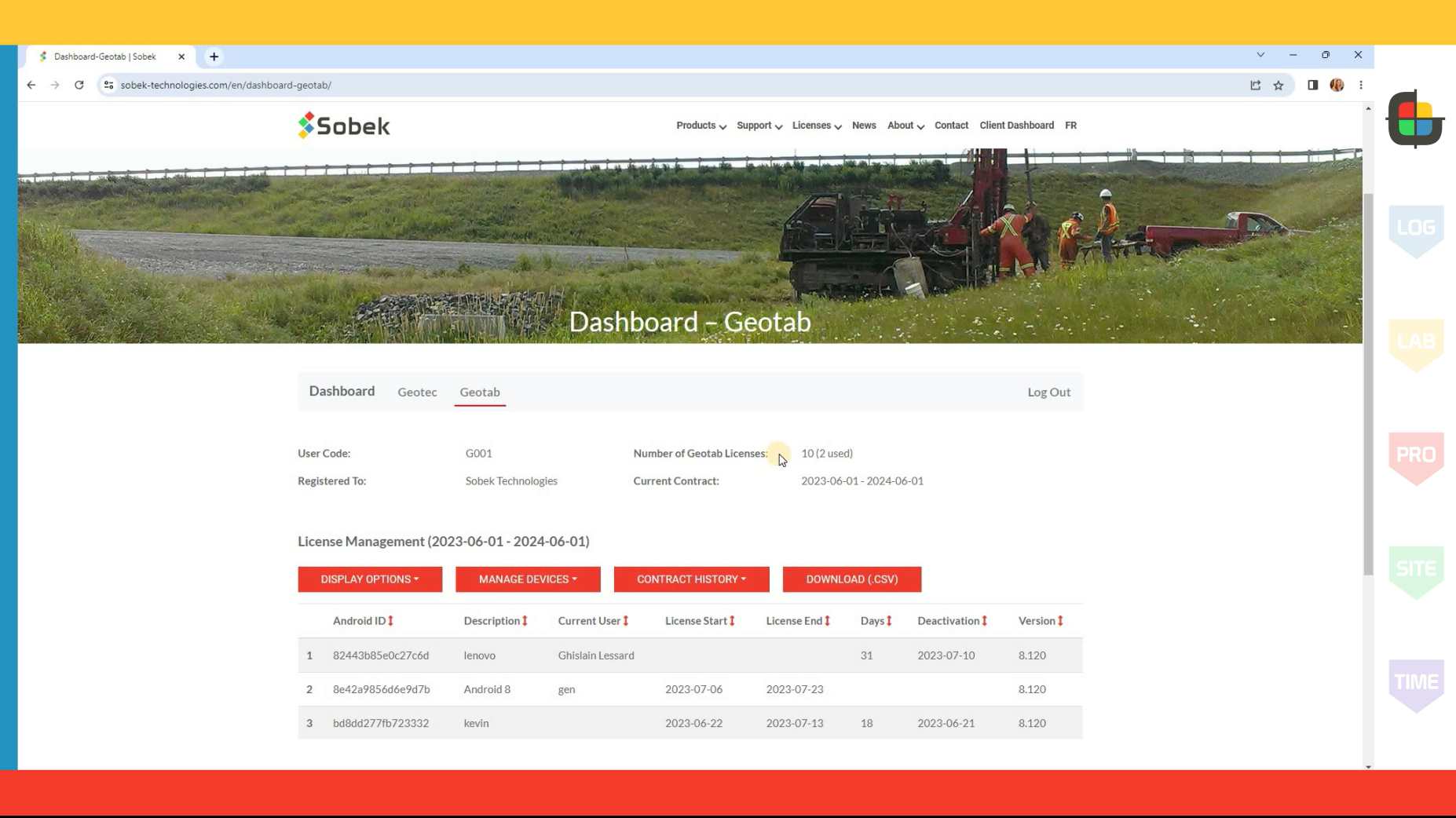Open the Contact page
This screenshot has height=818, width=1456.
(x=951, y=126)
